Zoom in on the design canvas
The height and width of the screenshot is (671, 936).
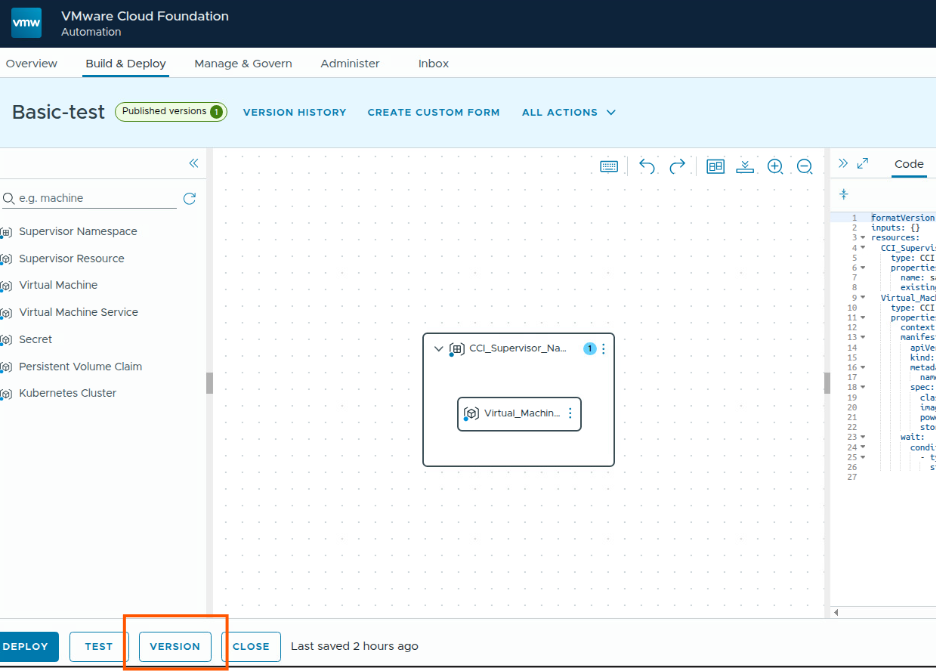[775, 167]
